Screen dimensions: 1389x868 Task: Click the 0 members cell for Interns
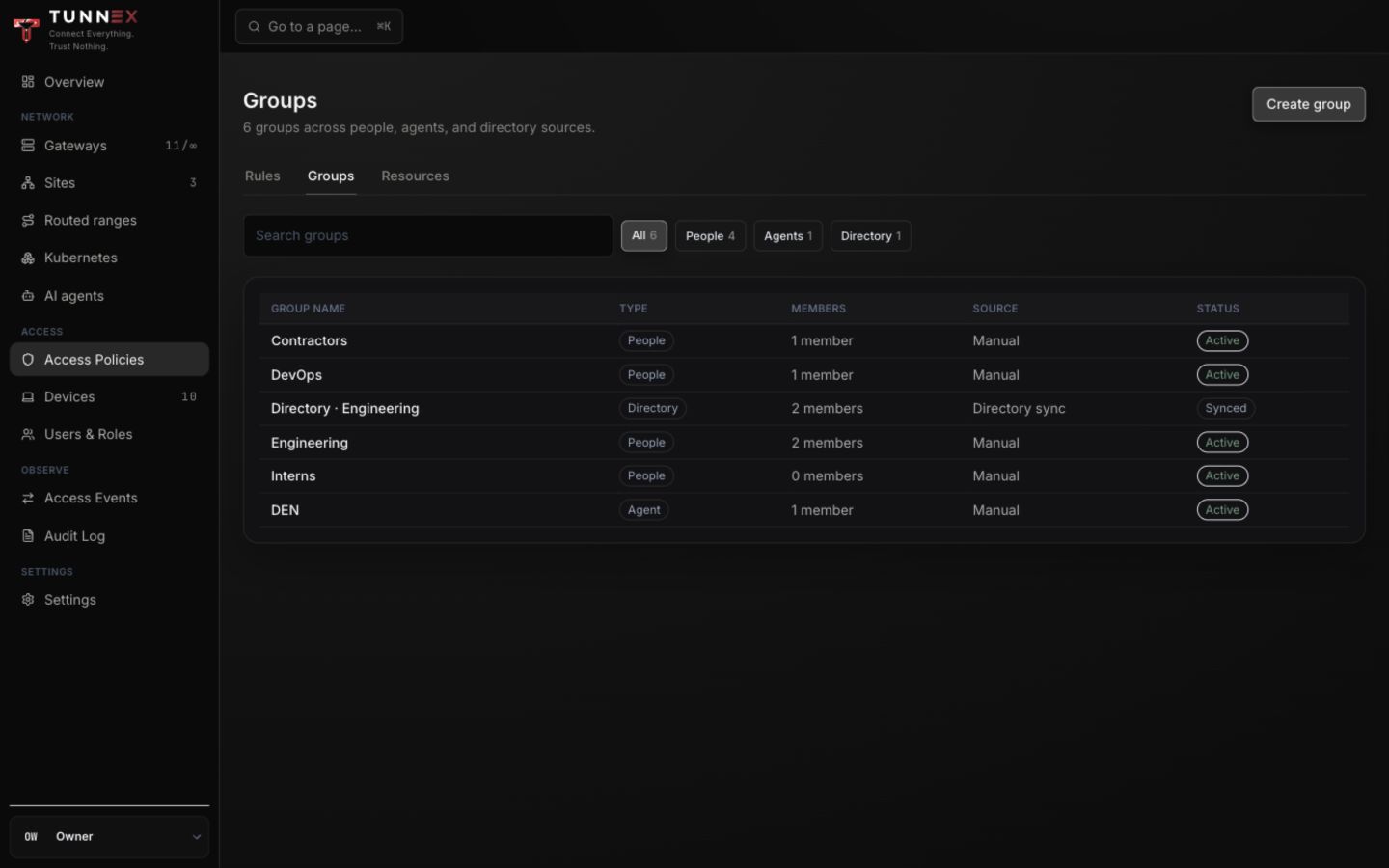828,476
